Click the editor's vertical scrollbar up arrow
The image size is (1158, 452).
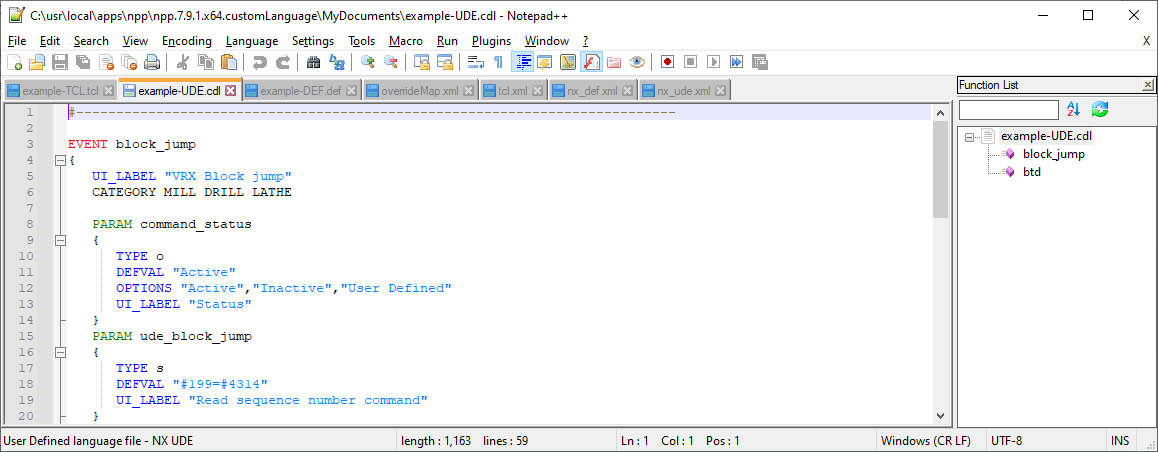pyautogui.click(x=939, y=114)
